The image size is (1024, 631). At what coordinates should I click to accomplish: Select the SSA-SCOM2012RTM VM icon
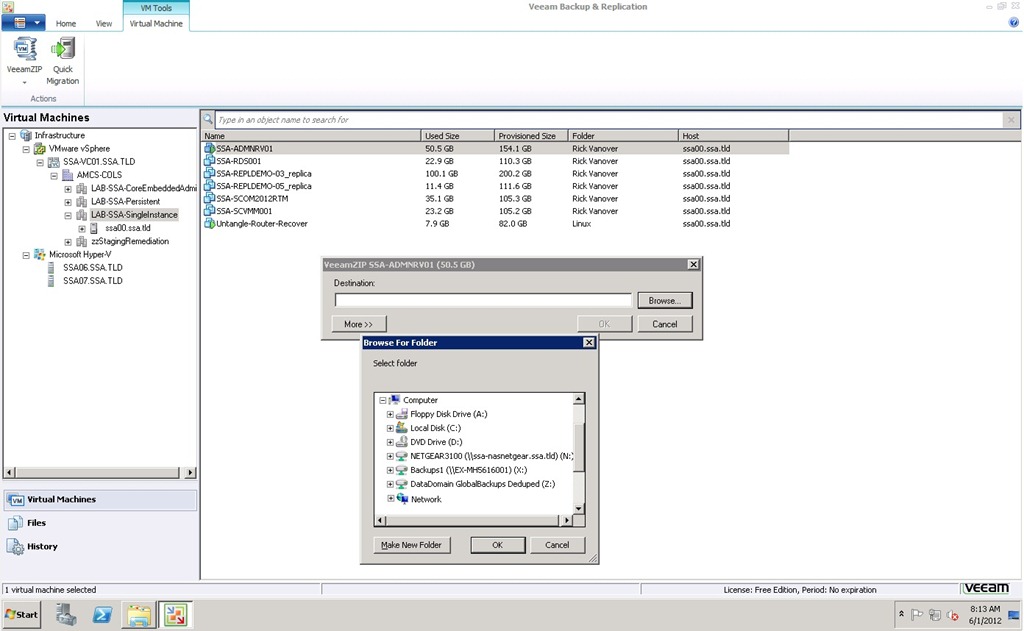point(210,198)
